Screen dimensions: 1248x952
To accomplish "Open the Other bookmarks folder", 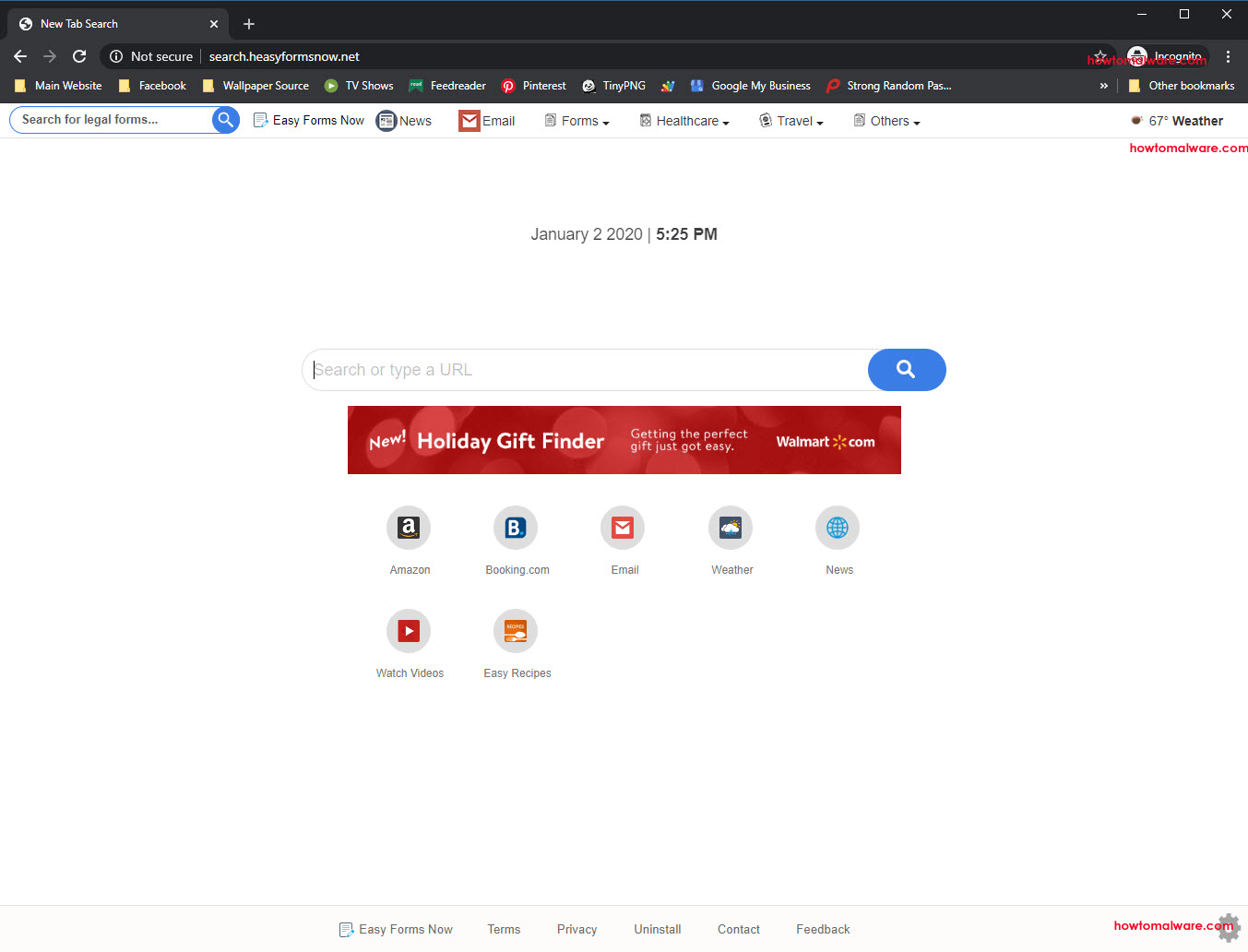I will [1182, 86].
